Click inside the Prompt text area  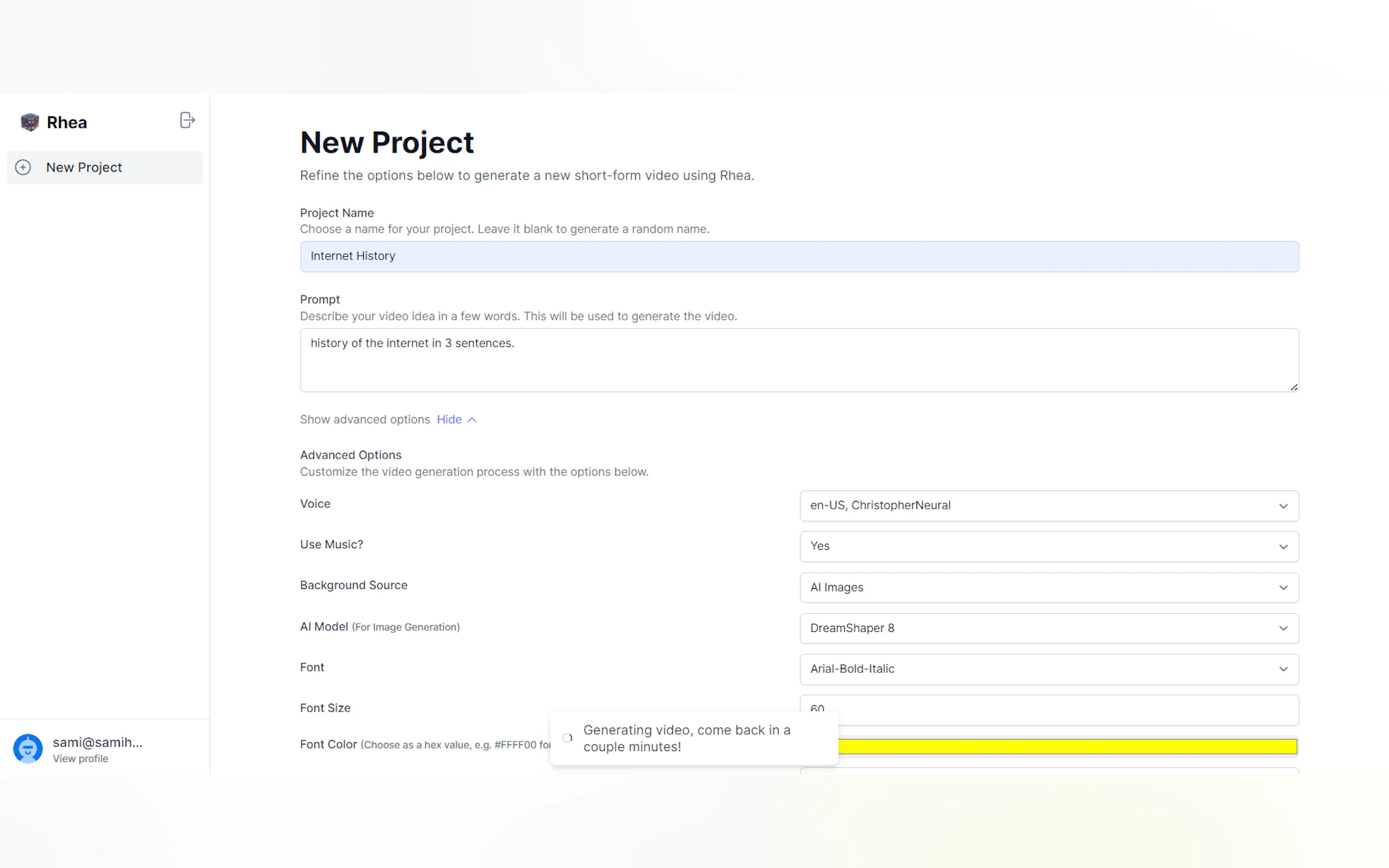coord(799,361)
